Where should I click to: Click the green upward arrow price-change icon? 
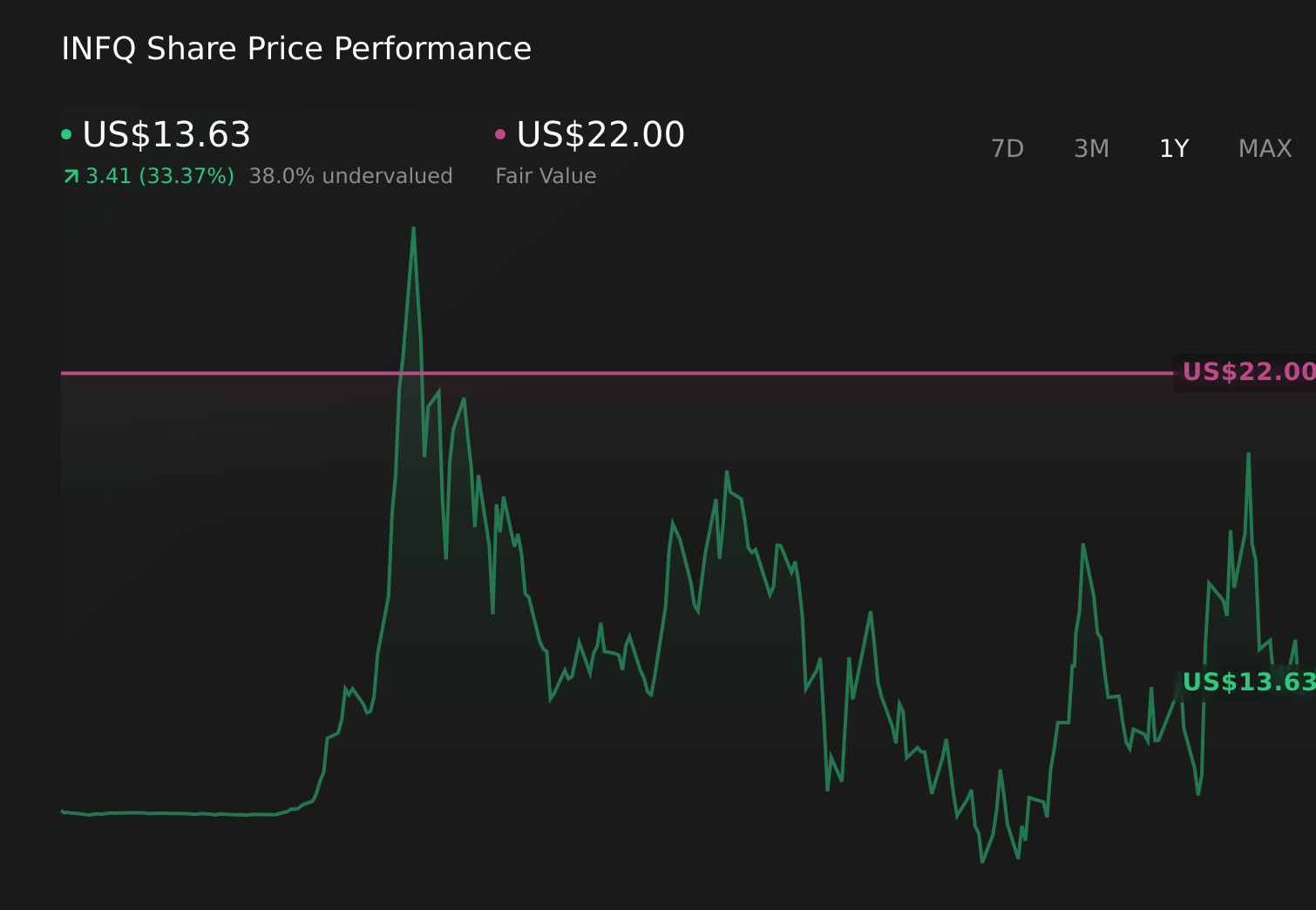pos(71,177)
